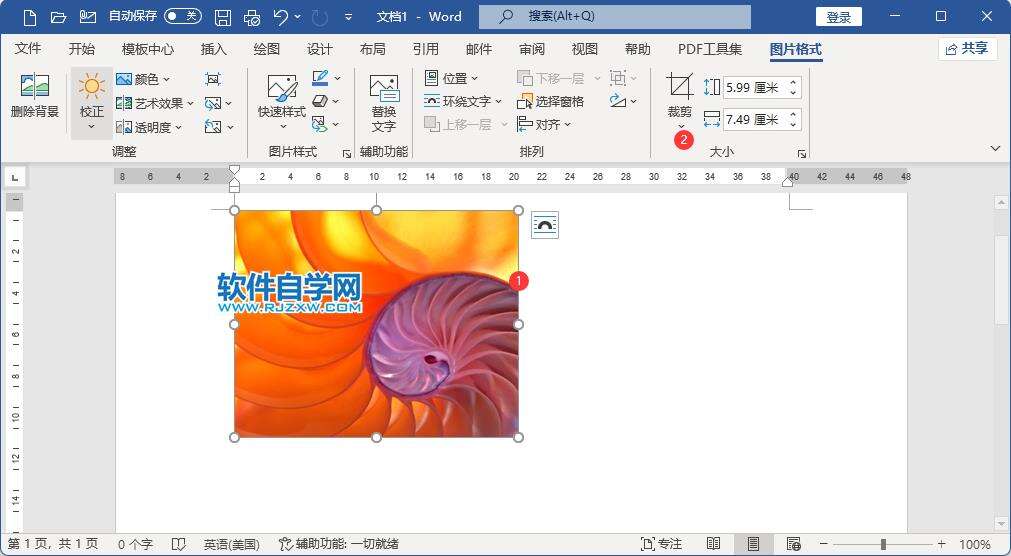The image size is (1011, 556).
Task: Click the 共享 share button
Action: coord(968,48)
